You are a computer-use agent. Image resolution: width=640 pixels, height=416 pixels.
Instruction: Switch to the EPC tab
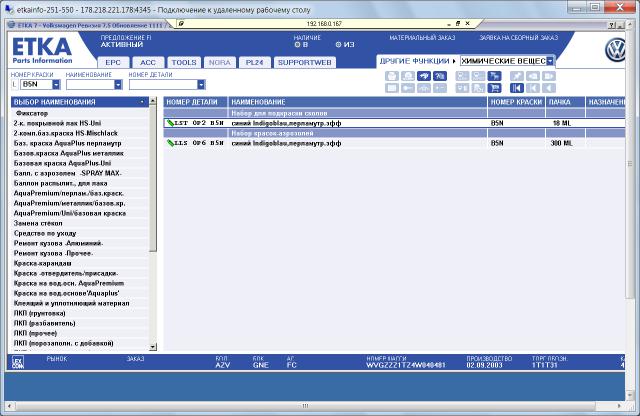point(113,62)
